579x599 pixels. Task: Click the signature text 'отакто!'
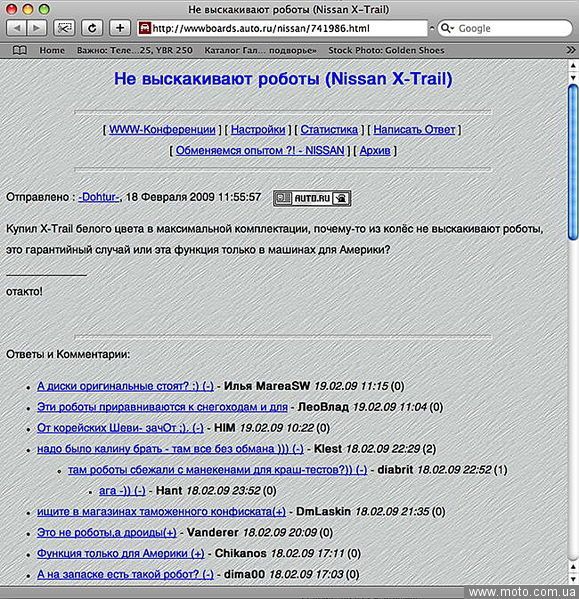click(x=24, y=291)
